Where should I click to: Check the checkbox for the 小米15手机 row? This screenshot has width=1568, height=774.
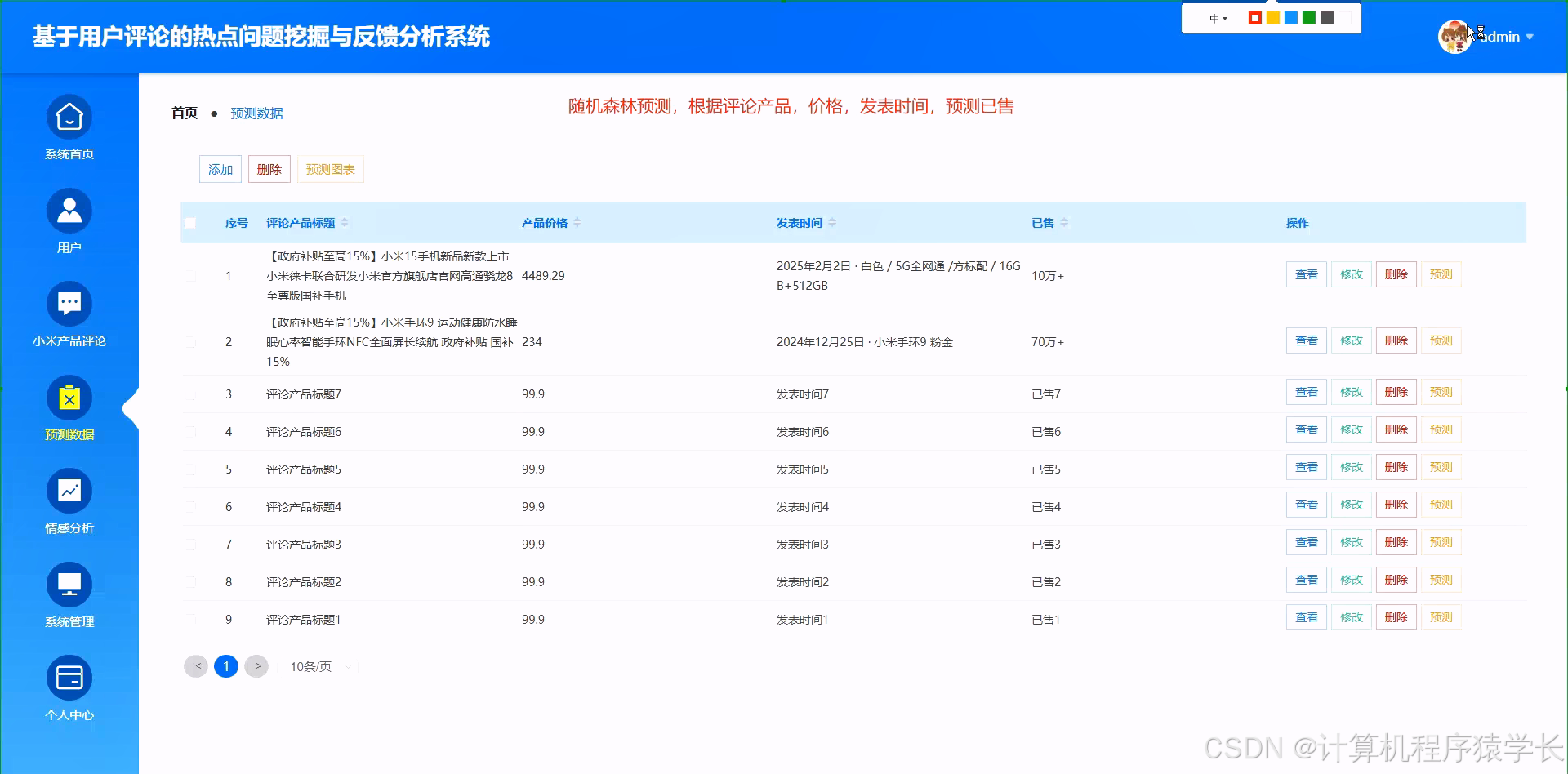[x=190, y=275]
